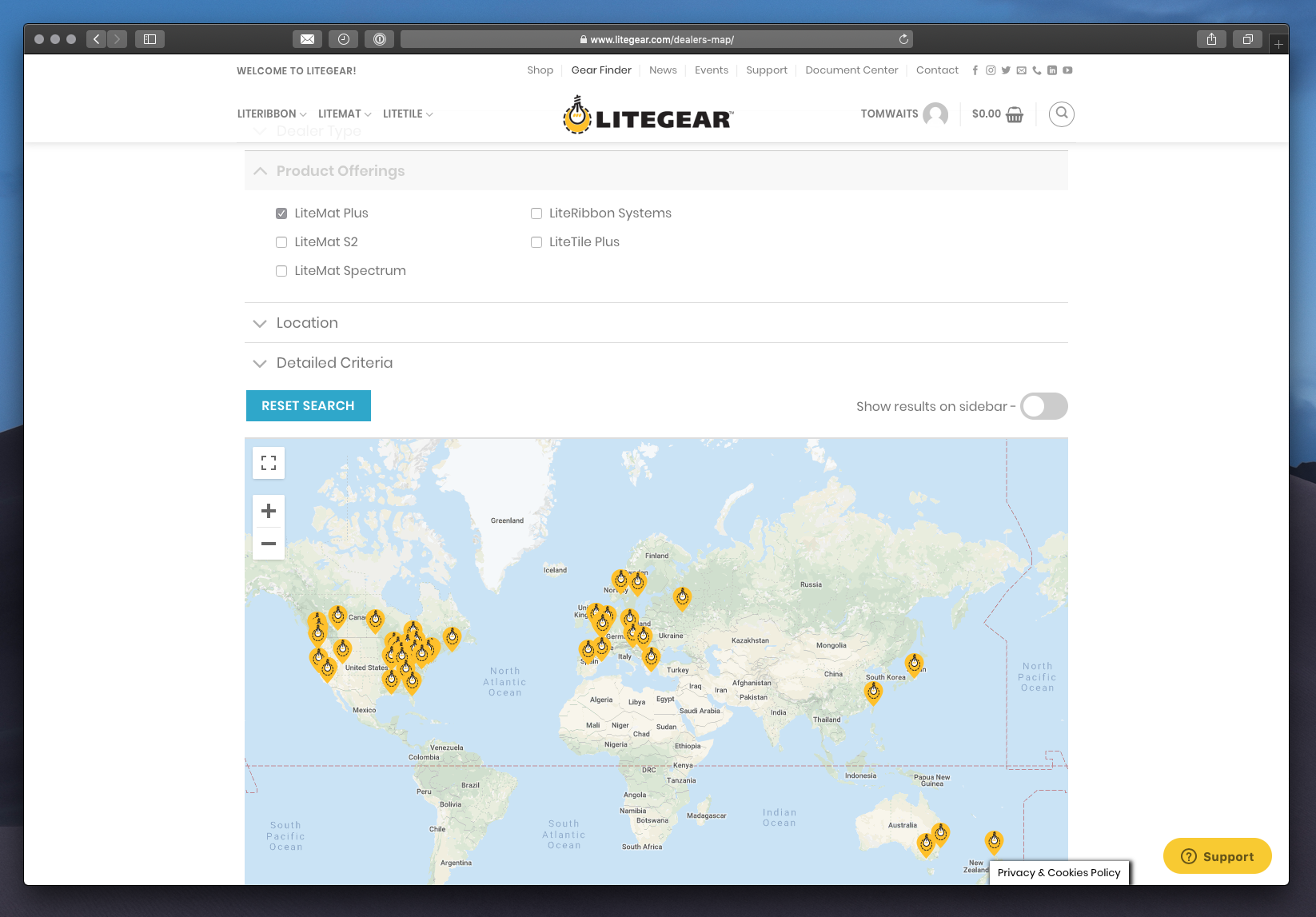This screenshot has width=1316, height=917.
Task: Zoom in on the dealers map
Action: tap(269, 511)
